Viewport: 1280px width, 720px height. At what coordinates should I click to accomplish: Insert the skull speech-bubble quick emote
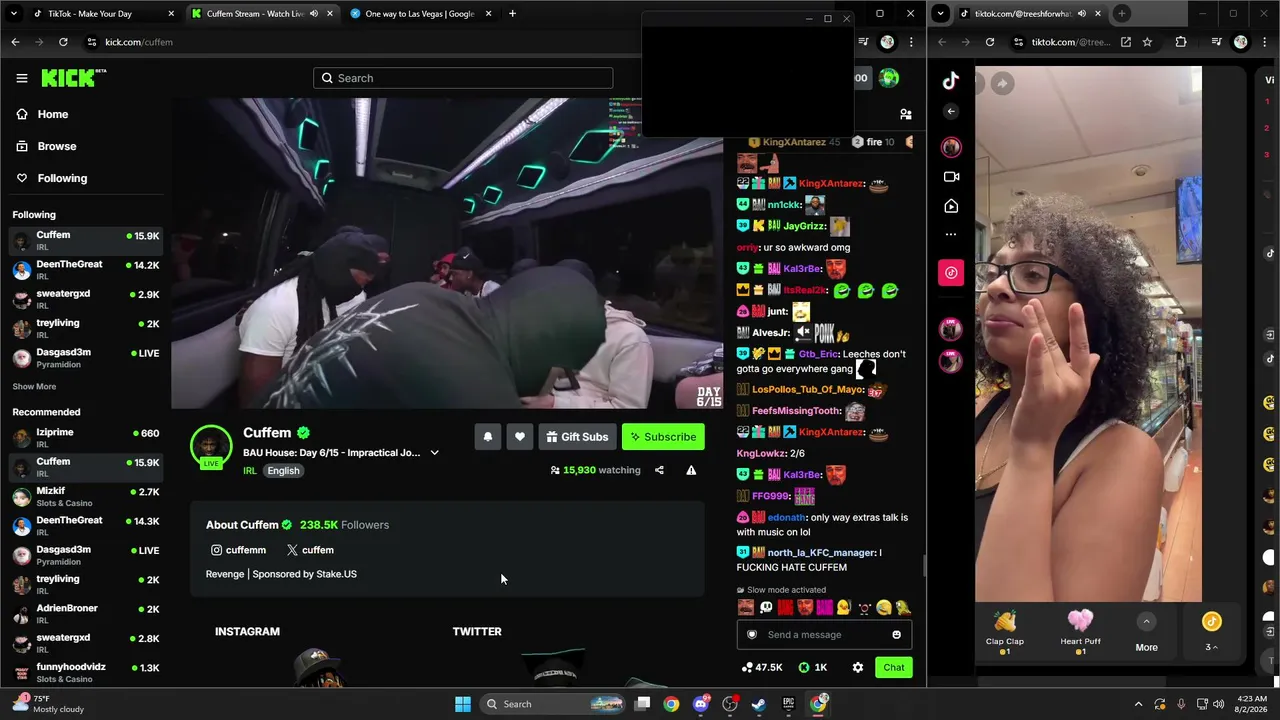pyautogui.click(x=766, y=608)
